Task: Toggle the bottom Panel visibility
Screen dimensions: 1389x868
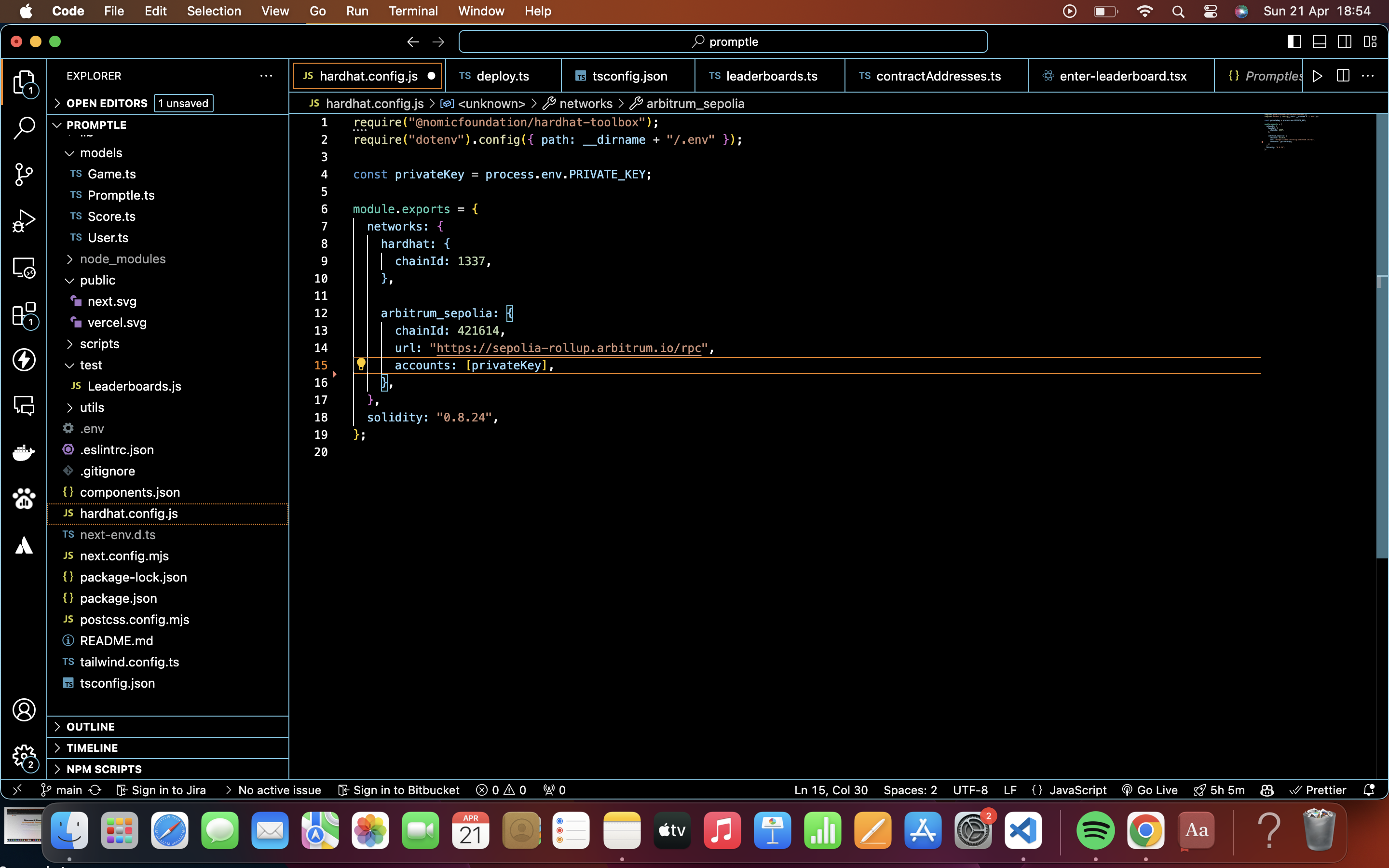Action: click(1320, 41)
